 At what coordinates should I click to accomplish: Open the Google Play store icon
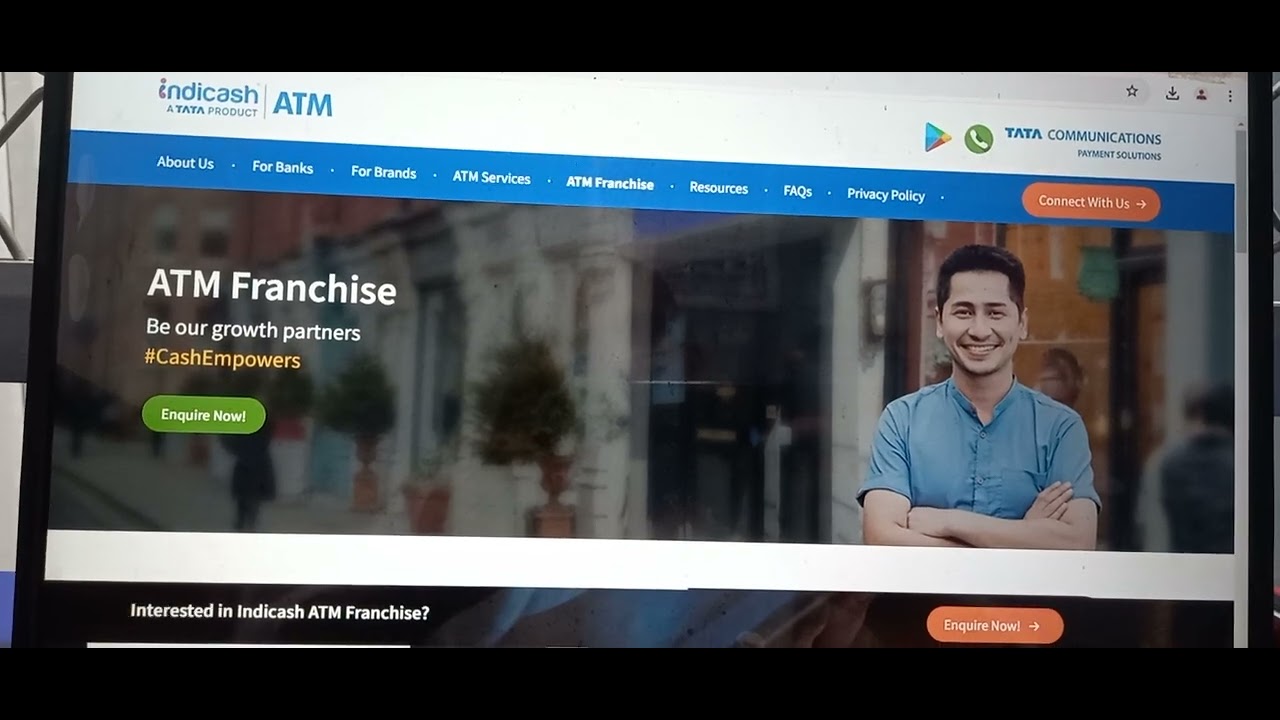coord(937,137)
